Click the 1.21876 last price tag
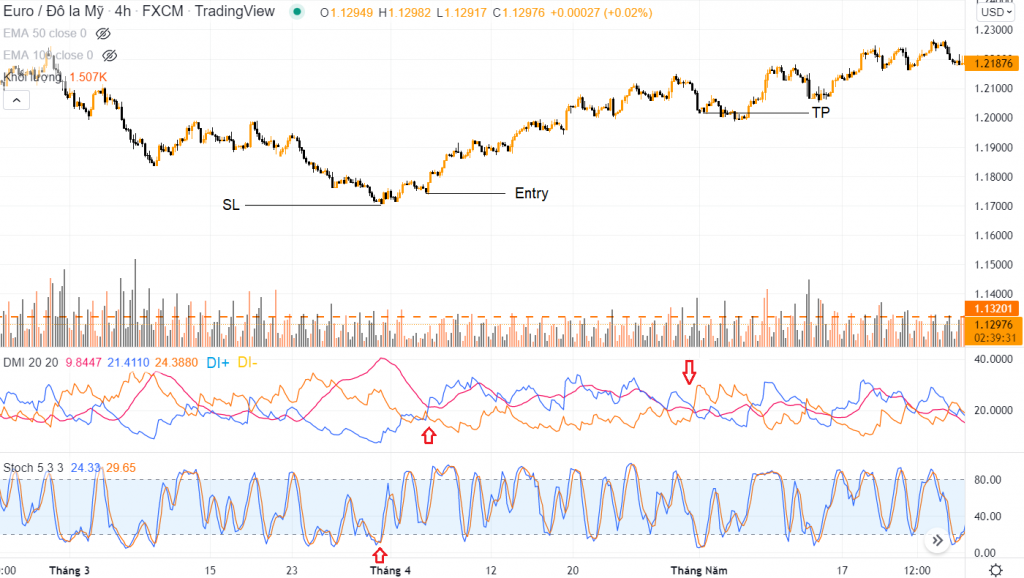The height and width of the screenshot is (578, 1024). 993,64
